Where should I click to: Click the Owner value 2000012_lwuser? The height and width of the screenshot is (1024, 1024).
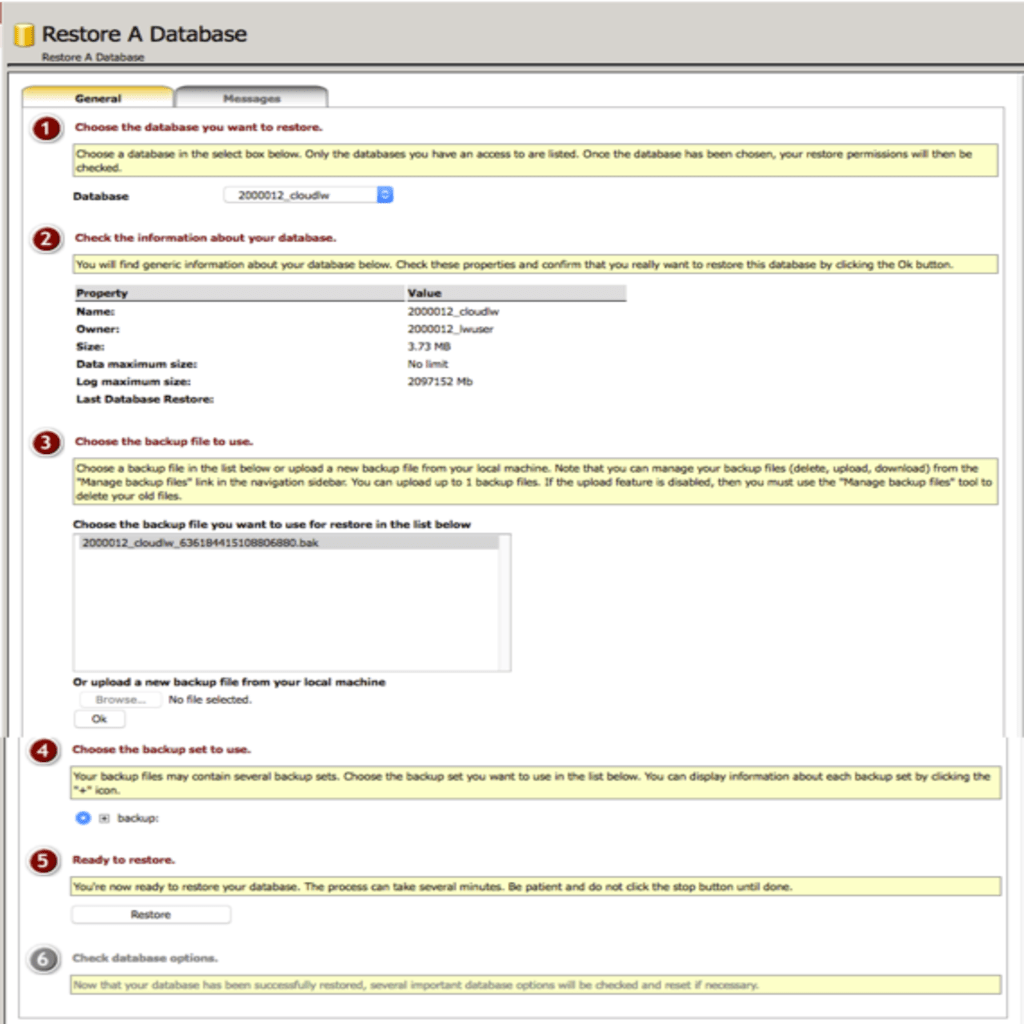pos(451,329)
